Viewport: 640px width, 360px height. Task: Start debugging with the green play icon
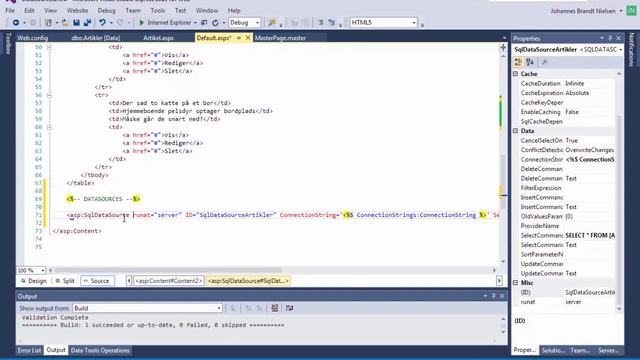click(x=142, y=23)
